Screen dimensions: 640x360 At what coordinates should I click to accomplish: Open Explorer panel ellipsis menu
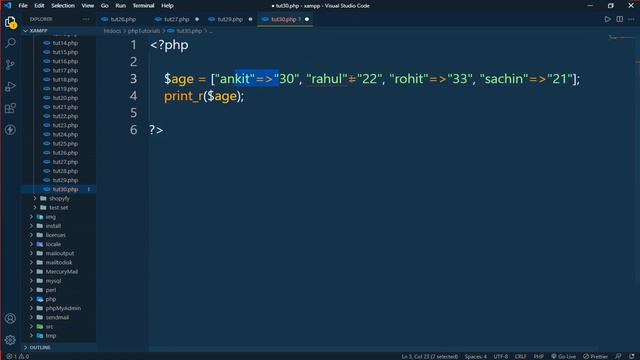[x=86, y=19]
